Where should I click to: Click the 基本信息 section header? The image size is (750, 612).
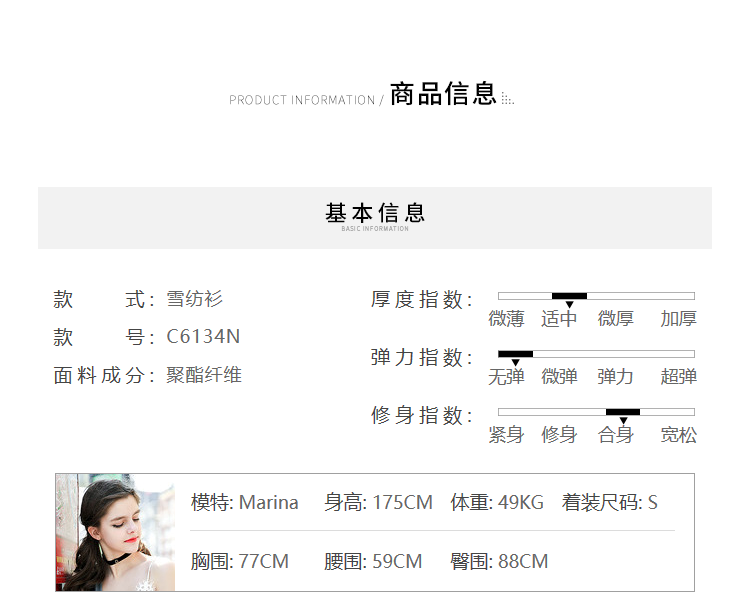(x=375, y=214)
